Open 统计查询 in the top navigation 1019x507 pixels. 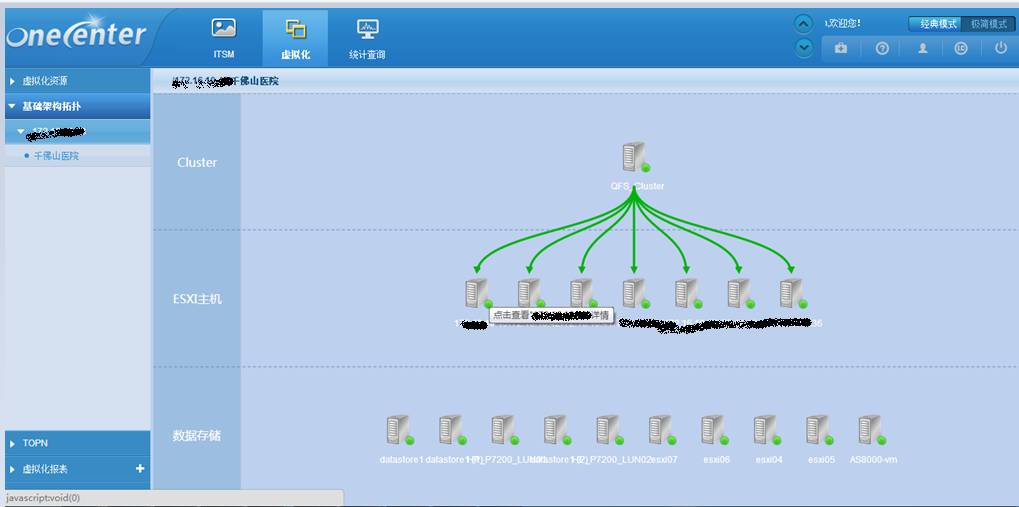click(x=366, y=39)
